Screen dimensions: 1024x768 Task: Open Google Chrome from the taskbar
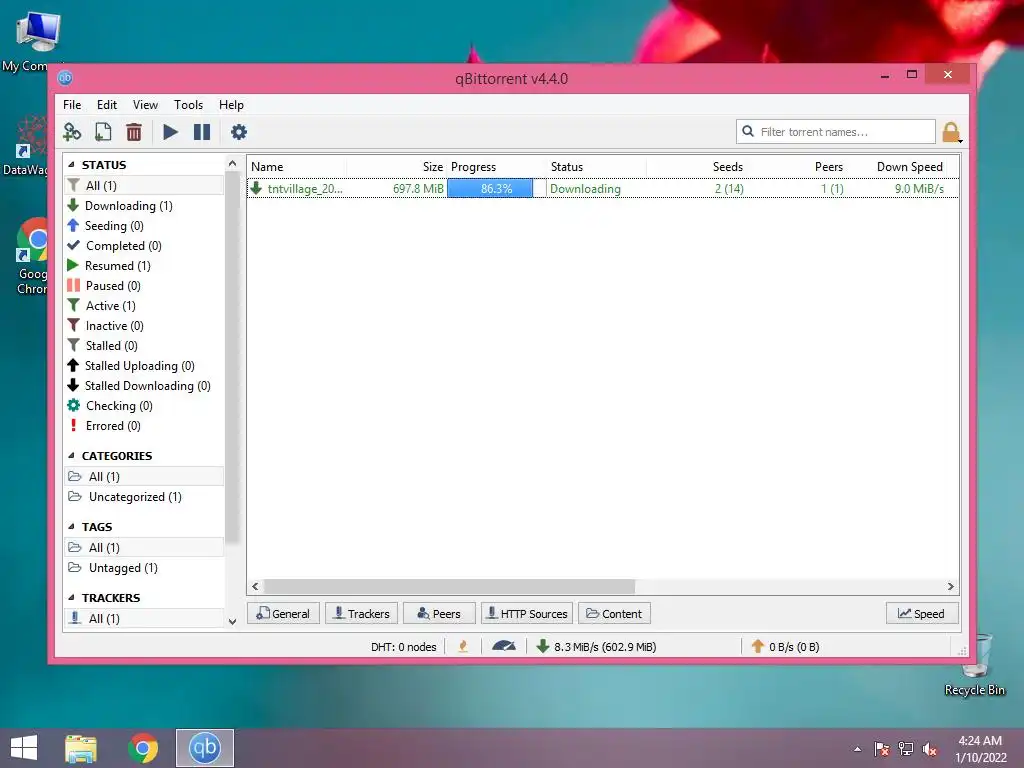click(143, 748)
